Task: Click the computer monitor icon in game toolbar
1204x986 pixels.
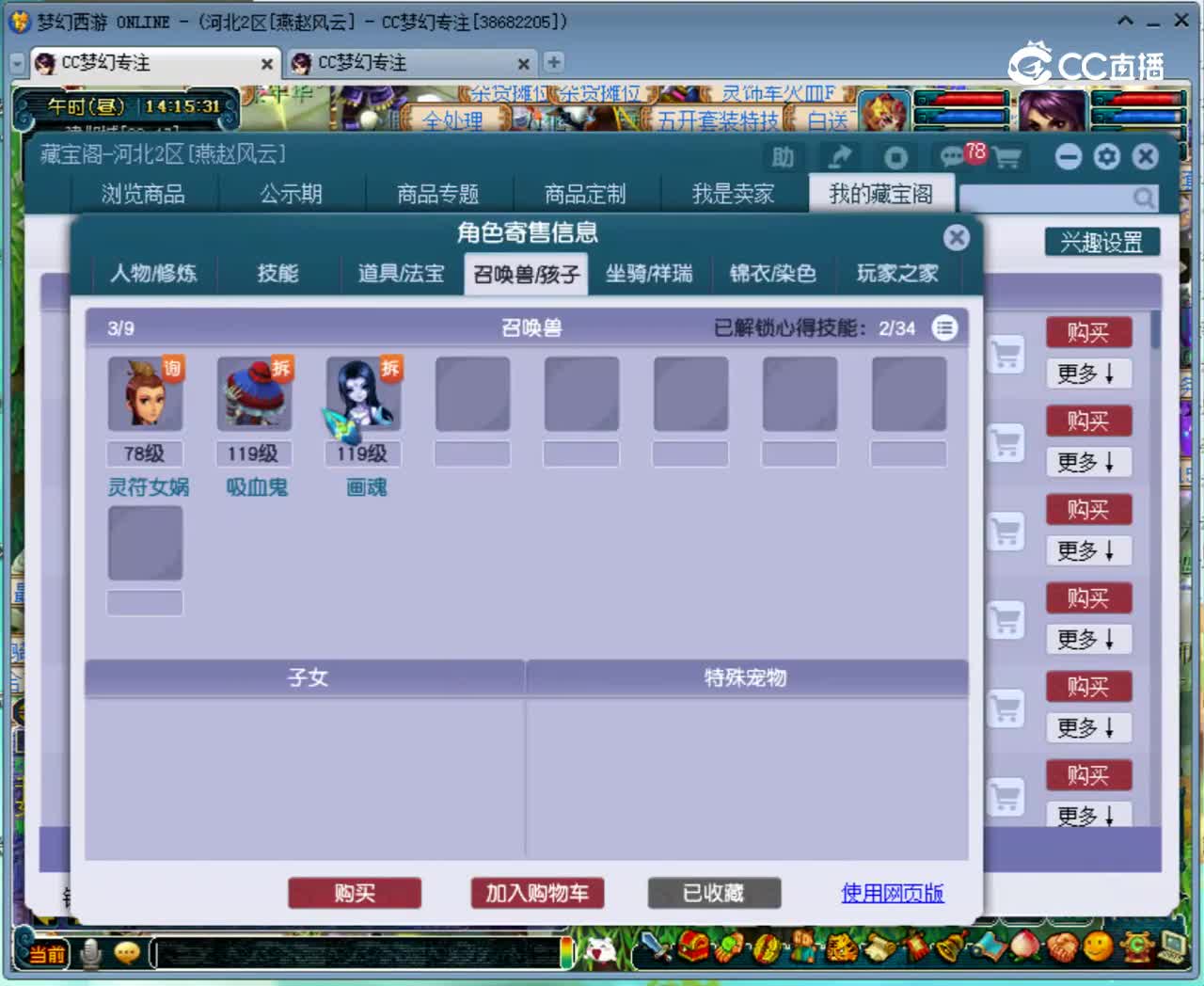Action: click(1173, 947)
